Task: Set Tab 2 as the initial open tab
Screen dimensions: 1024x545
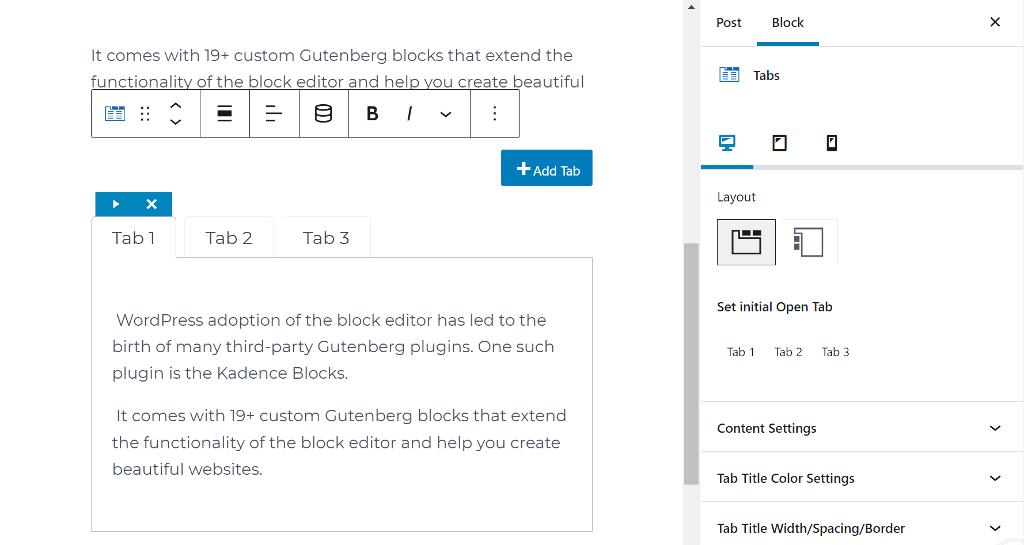Action: (788, 352)
